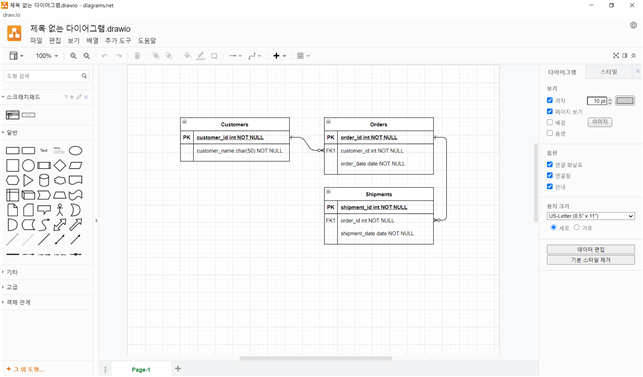The width and height of the screenshot is (643, 377).
Task: Expand the 고급 shape section
Action: point(12,287)
